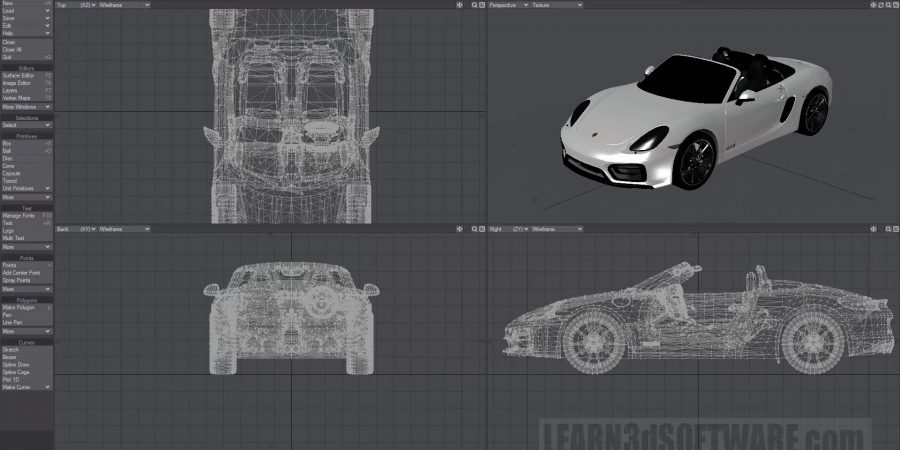Click the pan icon in the Top viewport

tap(459, 5)
